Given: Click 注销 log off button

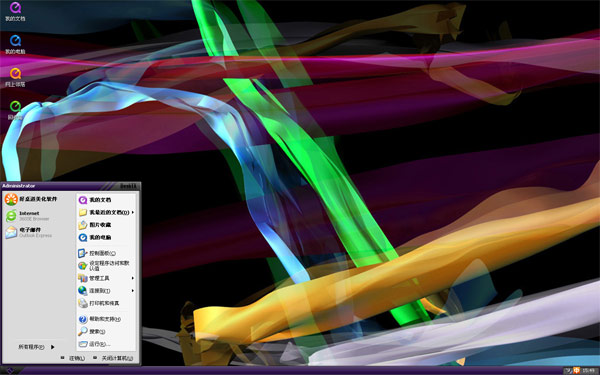Looking at the screenshot, I should [x=72, y=358].
